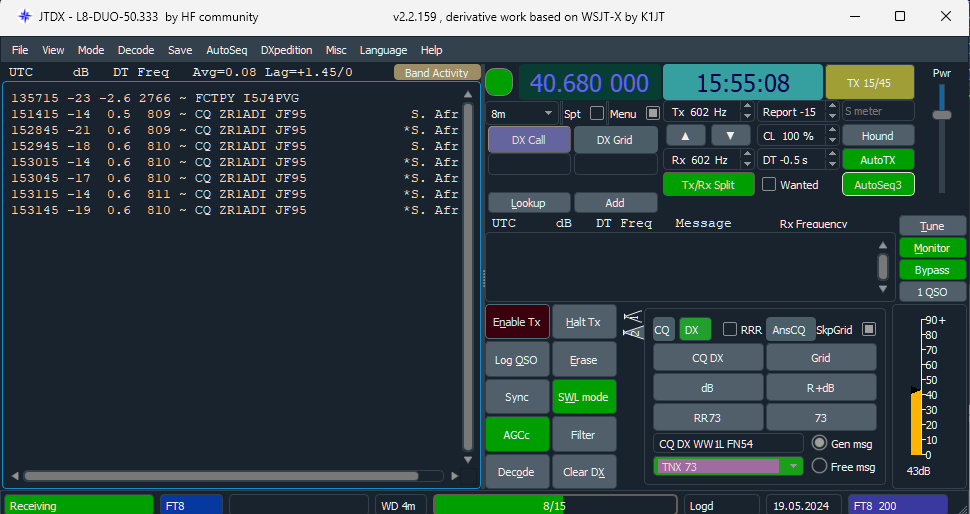Toggle the square indicator next to Menu
Screen dimensions: 970x514
[x=652, y=113]
